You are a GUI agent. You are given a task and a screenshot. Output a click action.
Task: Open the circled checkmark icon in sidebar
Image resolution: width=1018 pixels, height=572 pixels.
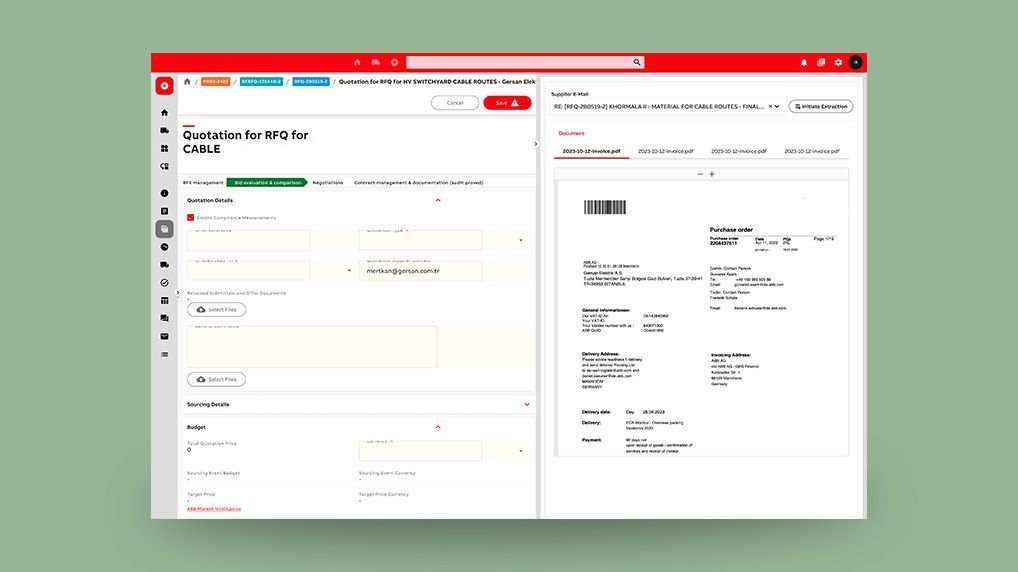coord(164,283)
